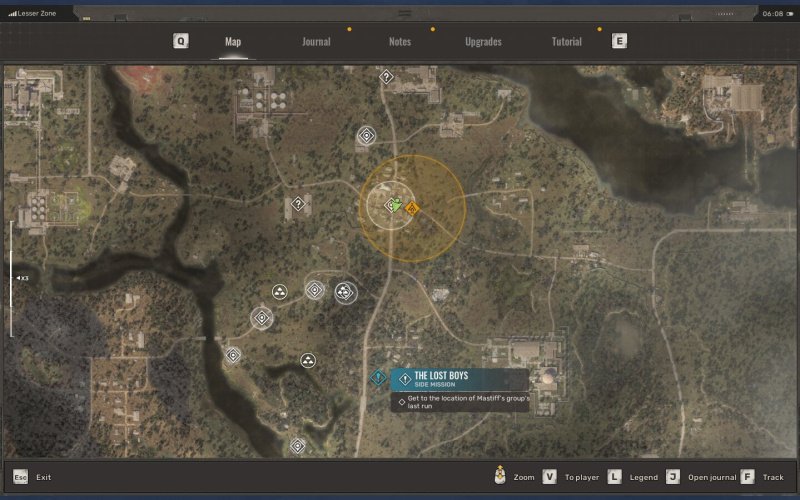The width and height of the screenshot is (800, 500).
Task: Open the Tutorial tab
Action: [566, 42]
